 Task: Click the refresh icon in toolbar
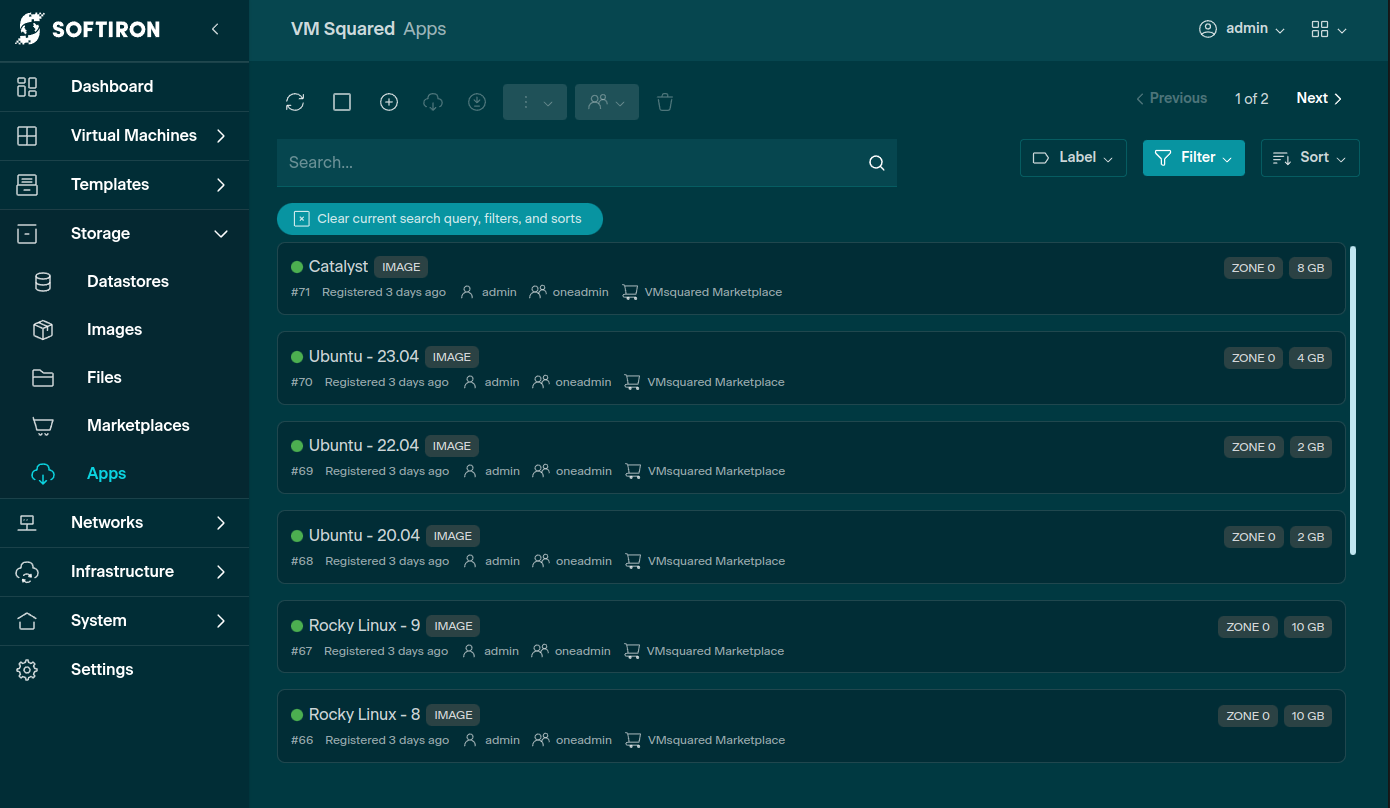coord(295,102)
